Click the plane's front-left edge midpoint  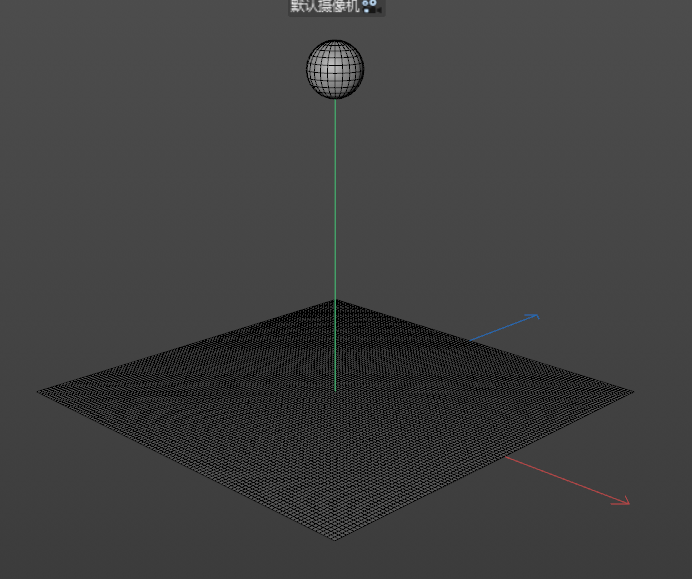187,465
